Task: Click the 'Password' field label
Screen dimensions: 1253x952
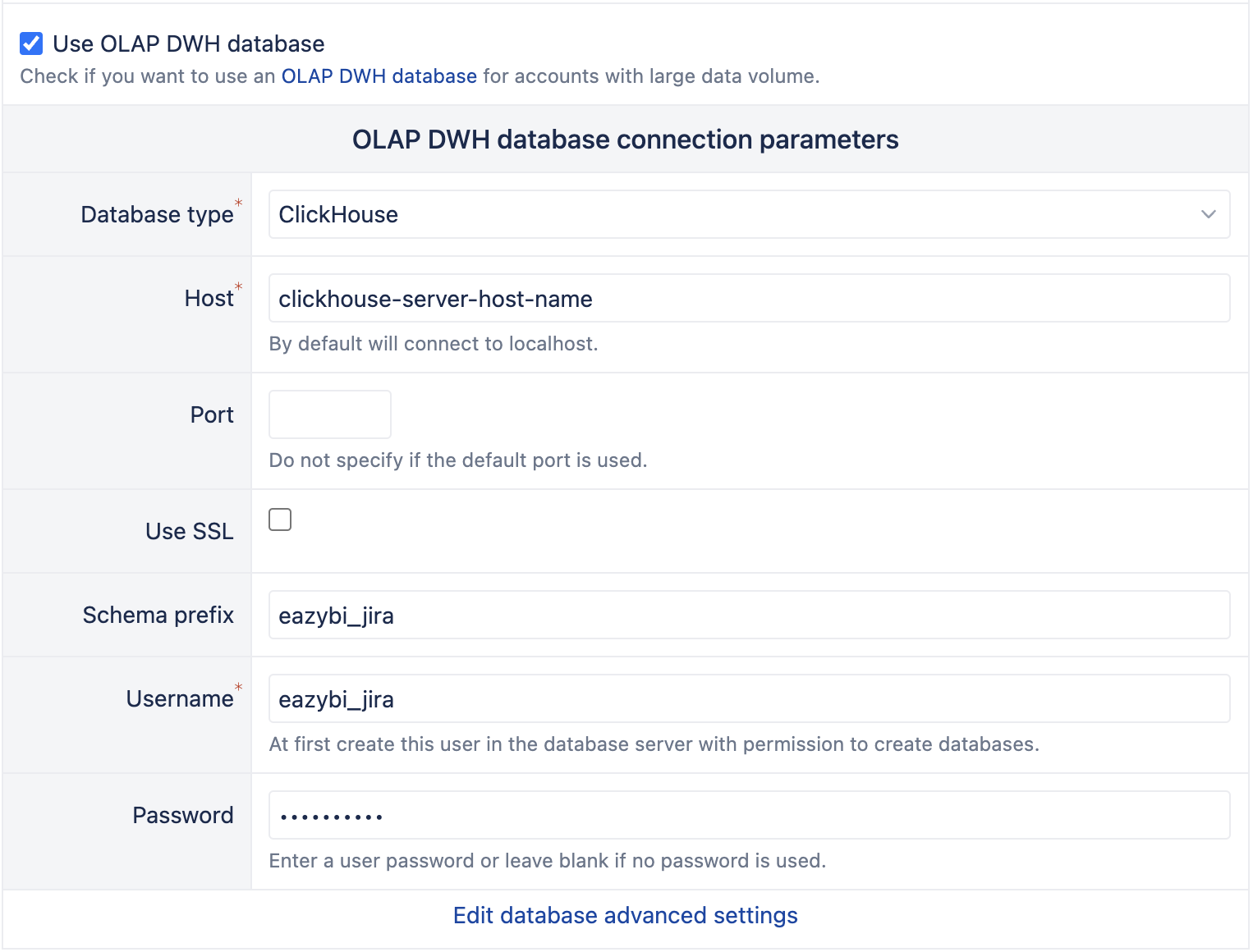Action: point(183,815)
